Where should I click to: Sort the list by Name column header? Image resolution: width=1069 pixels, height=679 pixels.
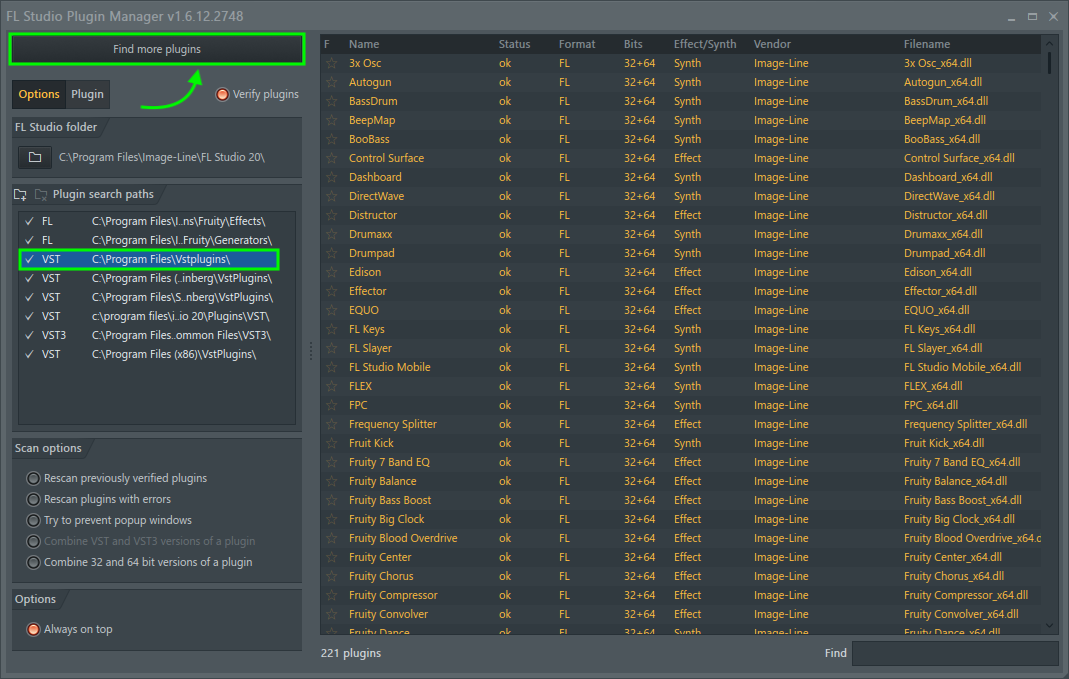364,44
